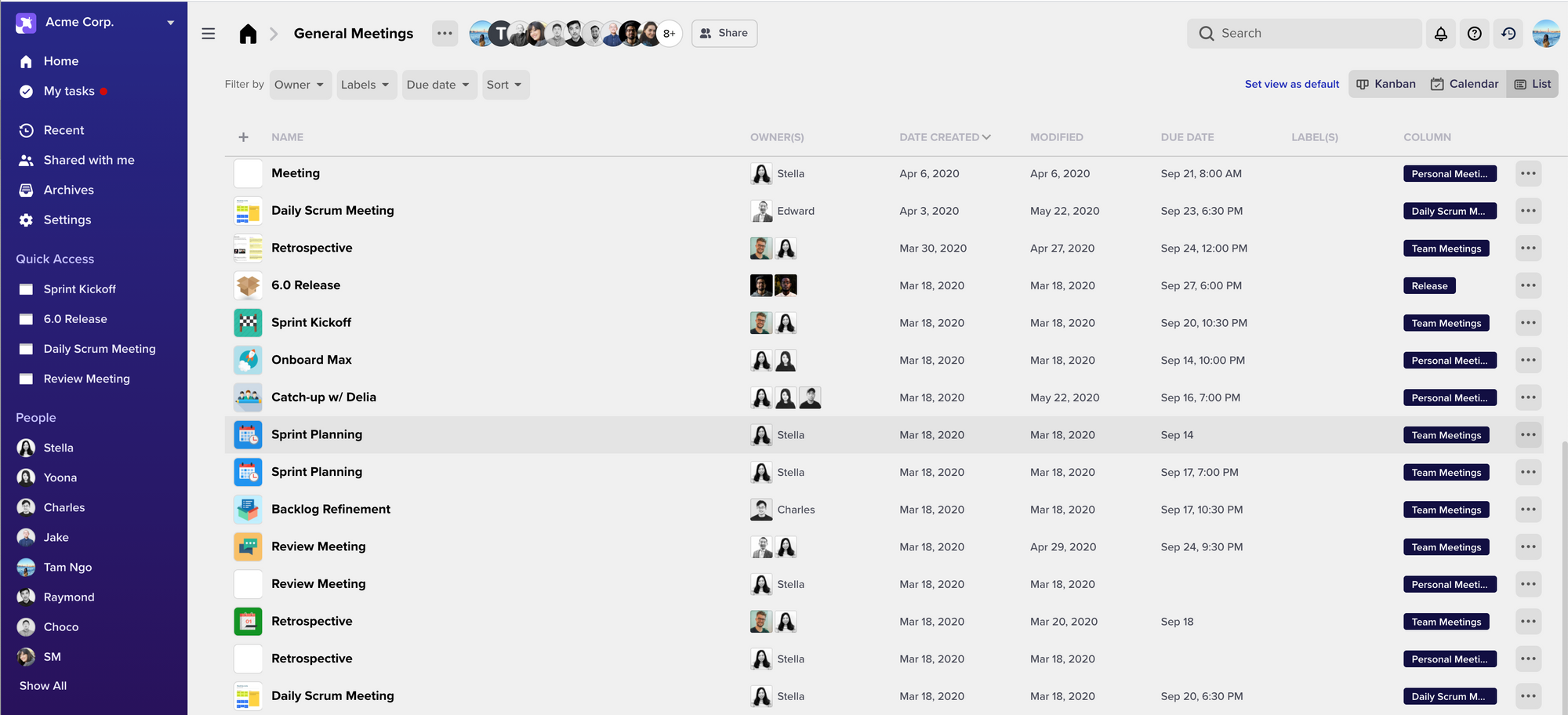Switch to the Kanban view
The width and height of the screenshot is (1568, 715).
tap(1386, 84)
